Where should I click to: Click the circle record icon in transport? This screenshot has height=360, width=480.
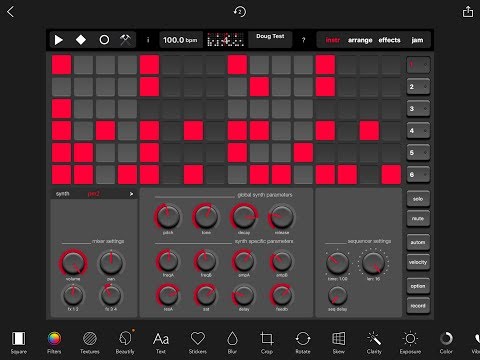[x=104, y=40]
